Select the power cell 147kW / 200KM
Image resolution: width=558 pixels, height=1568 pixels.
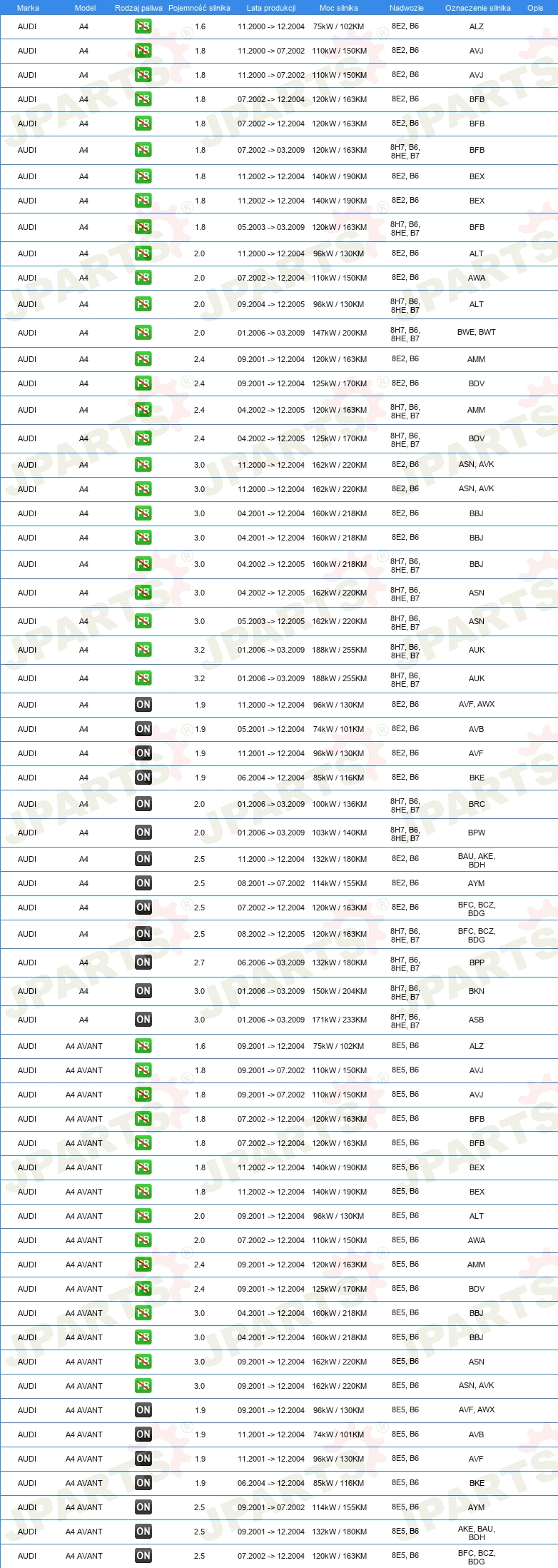pos(340,333)
